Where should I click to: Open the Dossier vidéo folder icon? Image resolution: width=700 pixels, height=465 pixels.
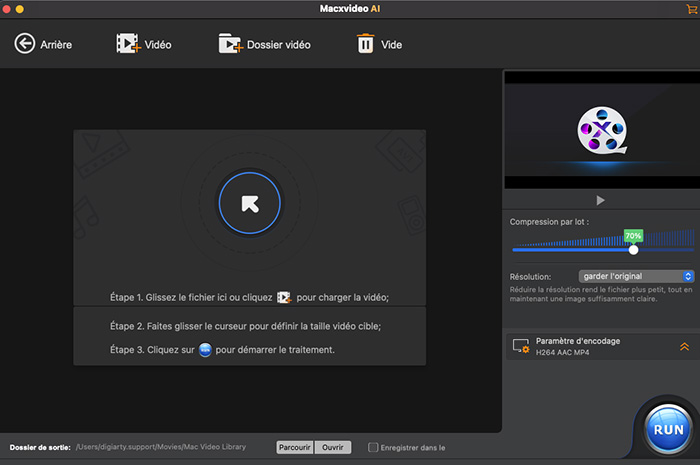click(x=230, y=43)
